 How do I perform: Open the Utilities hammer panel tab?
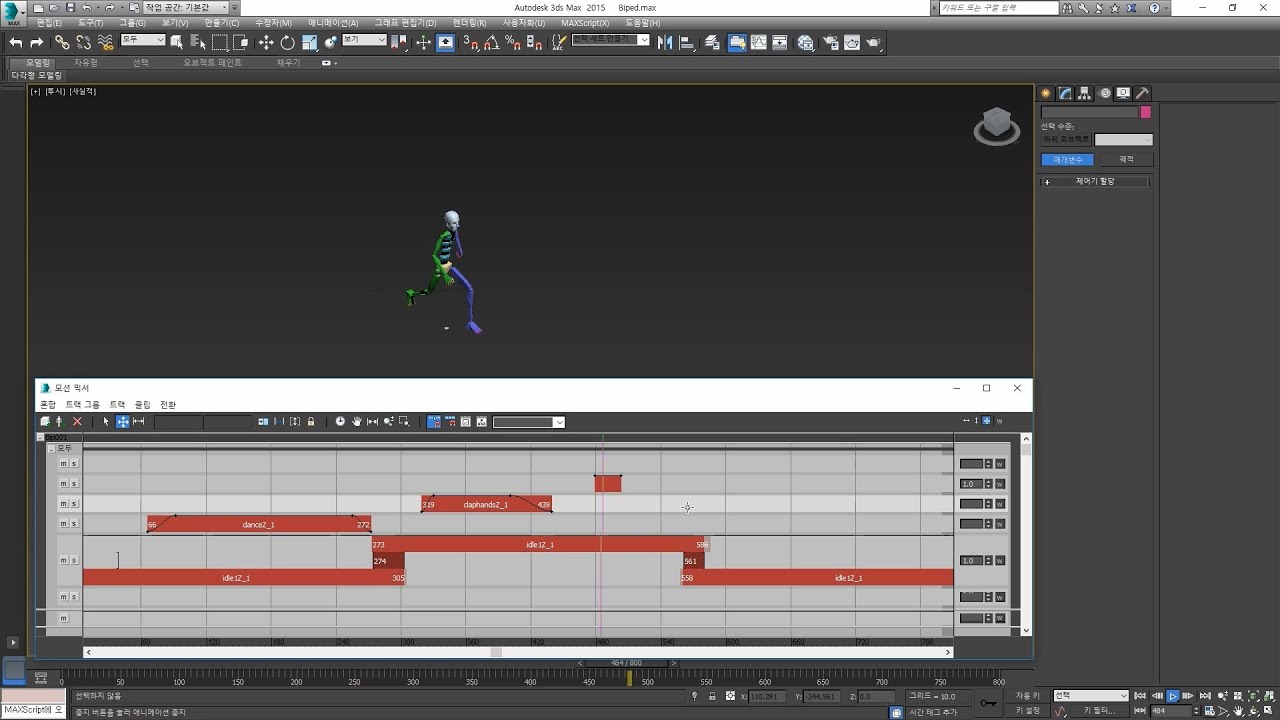pyautogui.click(x=1143, y=93)
